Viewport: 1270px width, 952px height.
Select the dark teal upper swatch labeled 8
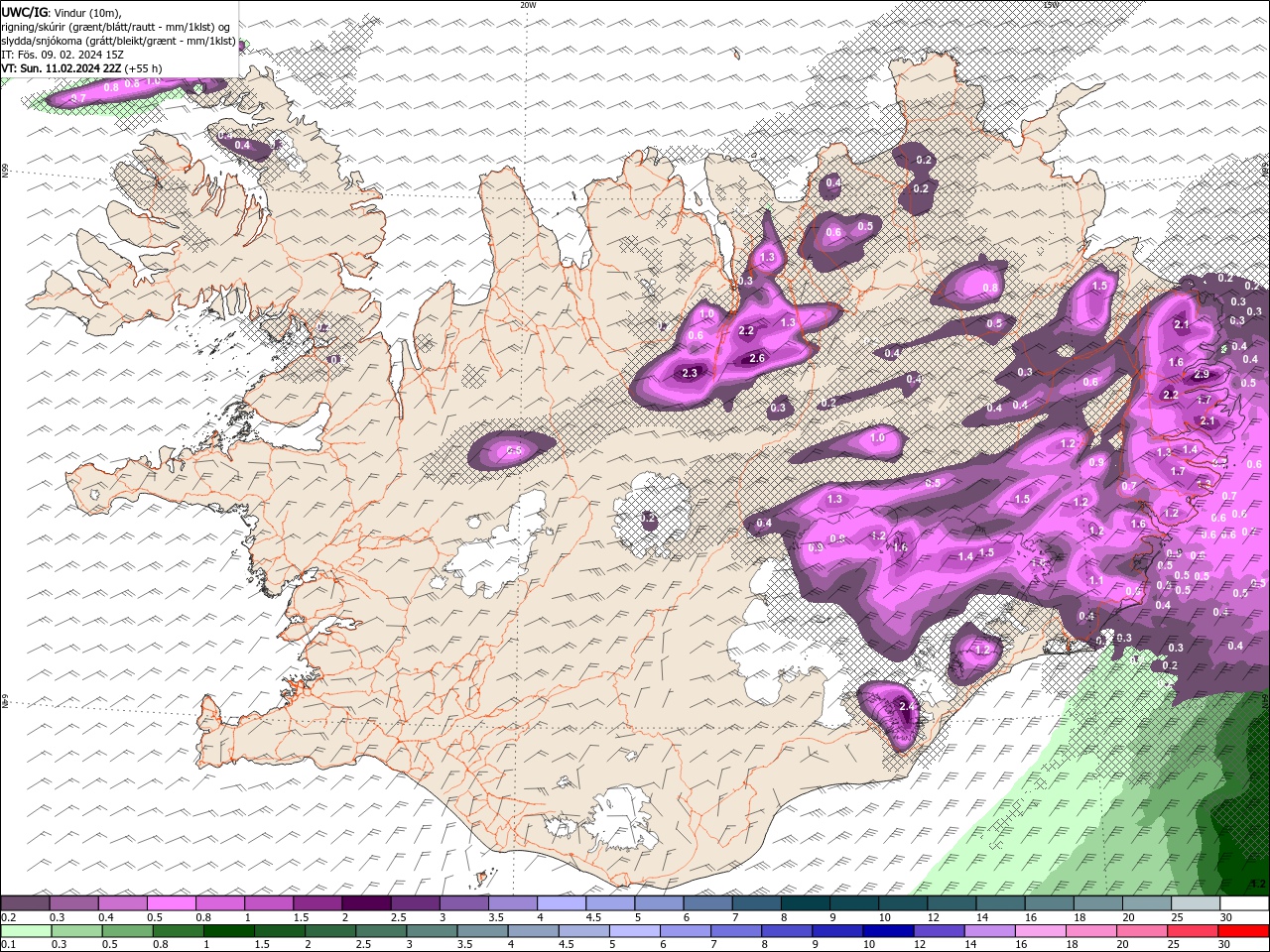click(x=804, y=903)
